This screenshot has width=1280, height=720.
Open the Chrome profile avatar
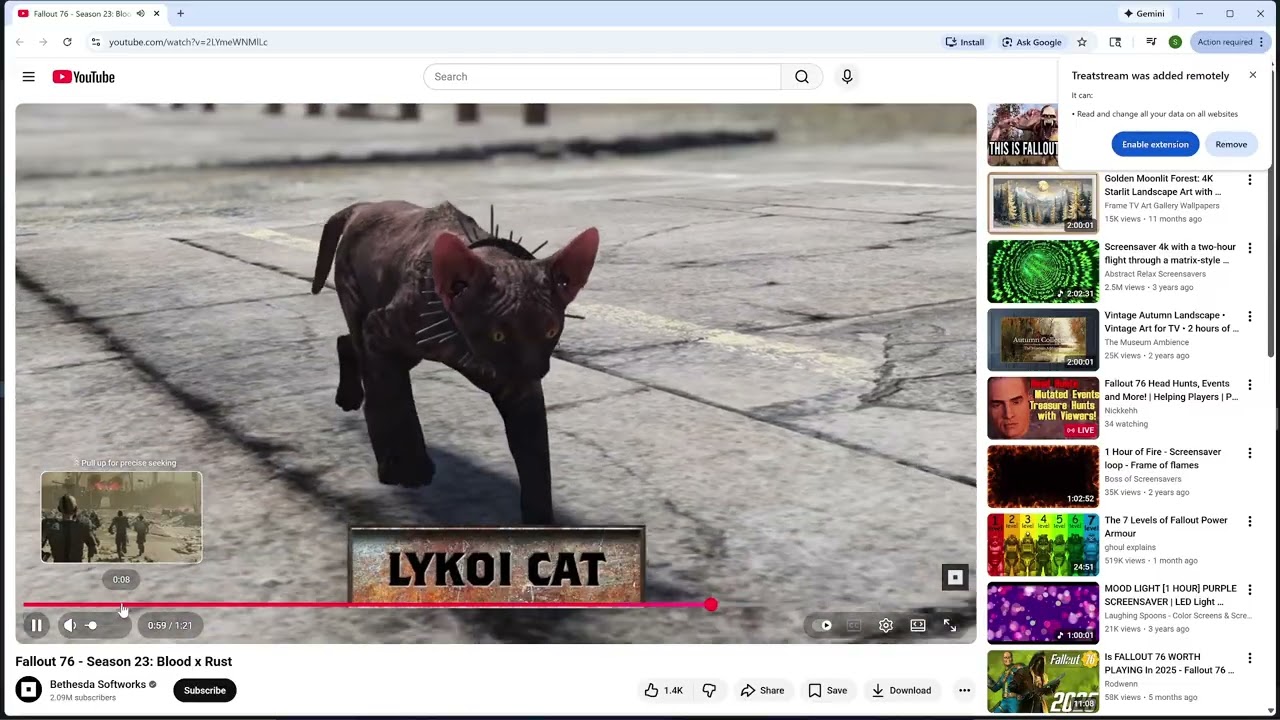1175,42
